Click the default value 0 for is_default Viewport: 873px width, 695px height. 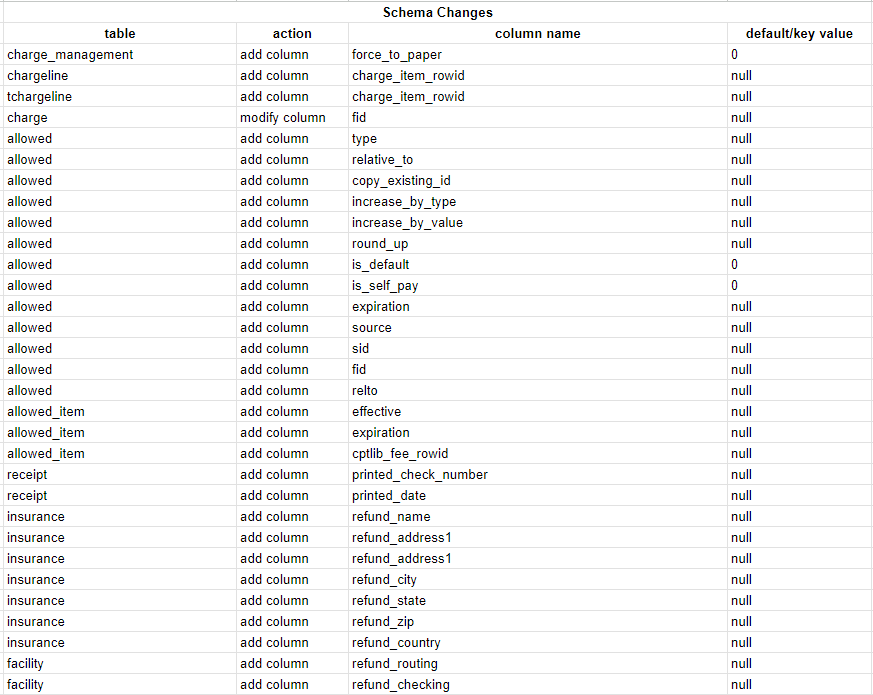tap(800, 265)
